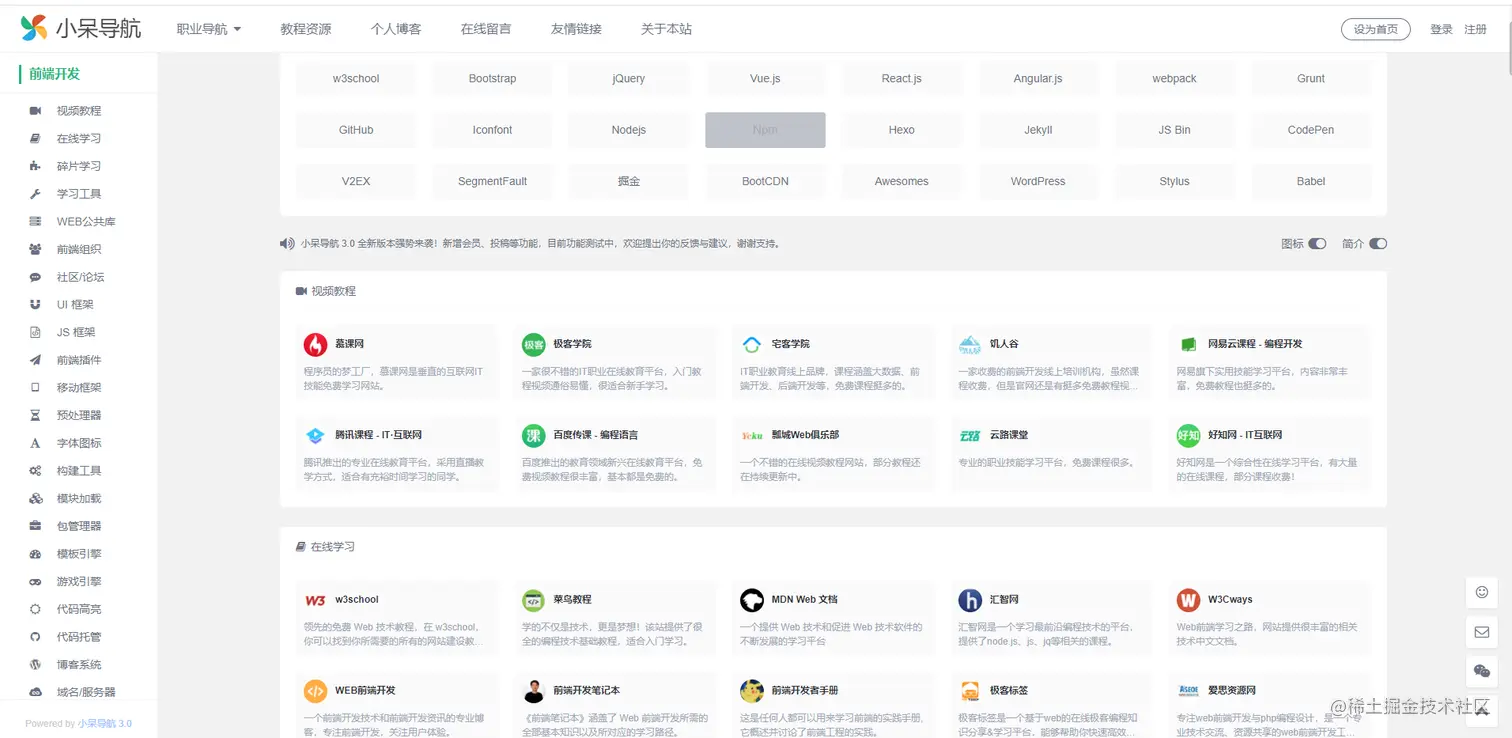
Task: Click the WordPress quick link tile
Action: point(1038,181)
